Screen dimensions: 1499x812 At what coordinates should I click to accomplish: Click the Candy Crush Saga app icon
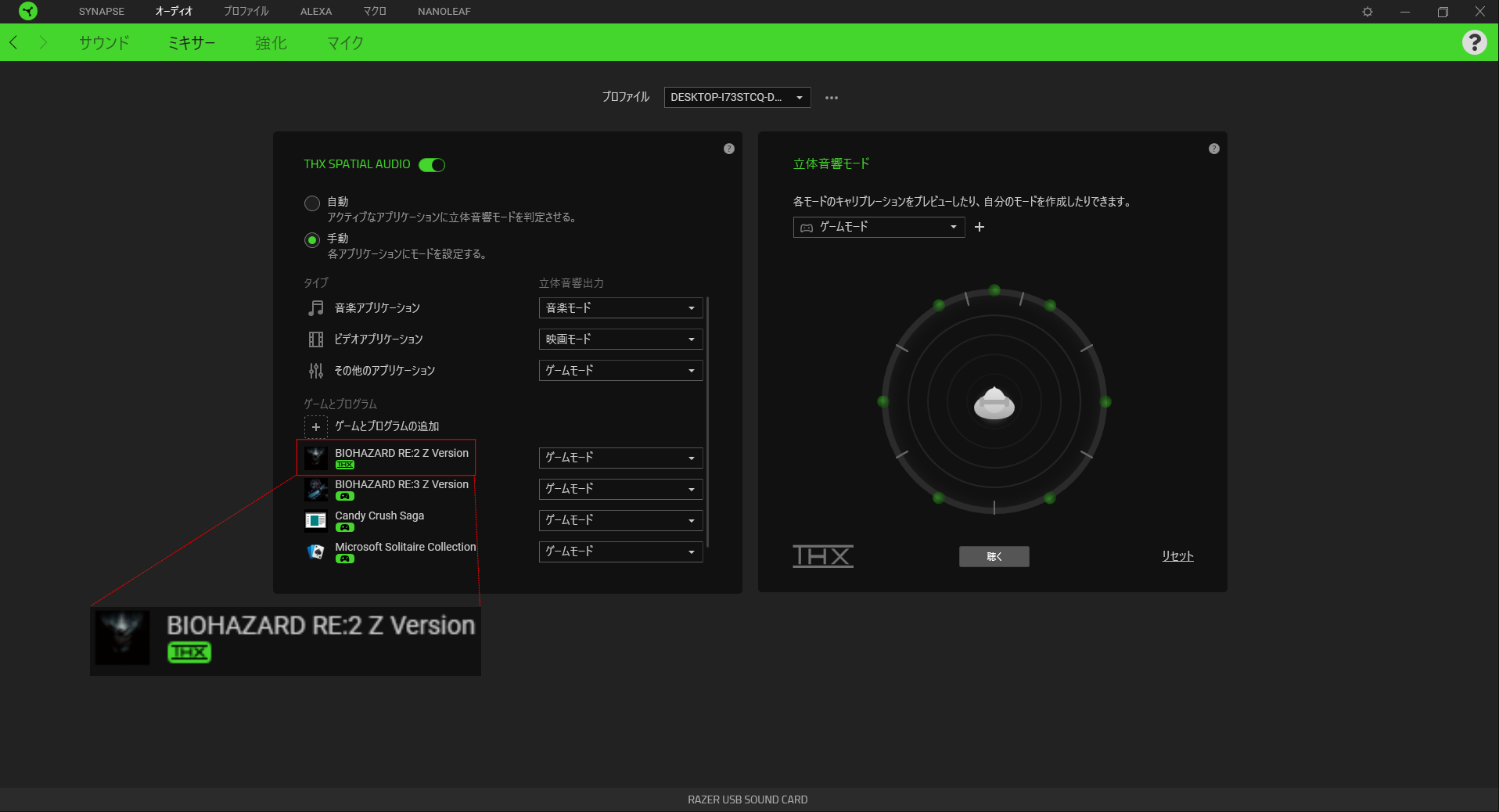tap(316, 520)
